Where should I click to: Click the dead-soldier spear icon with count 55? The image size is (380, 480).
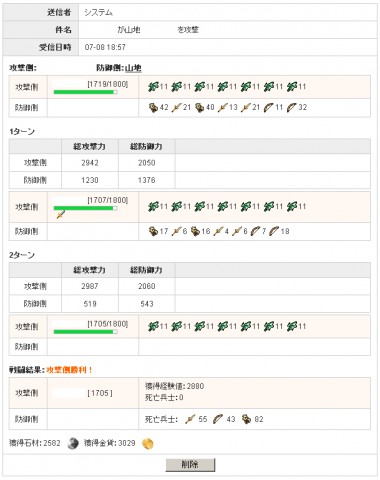tap(190, 419)
